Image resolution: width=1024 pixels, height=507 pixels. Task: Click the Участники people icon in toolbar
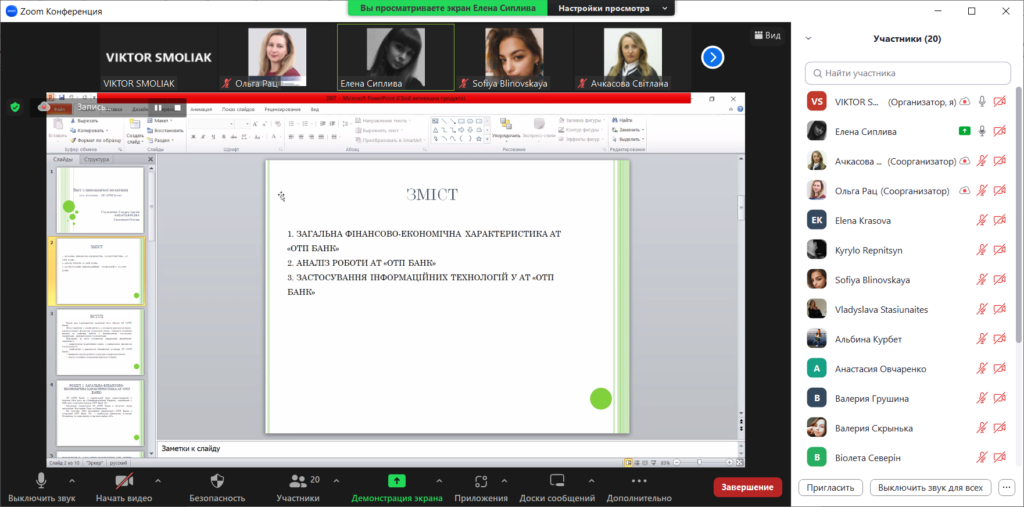[x=297, y=482]
